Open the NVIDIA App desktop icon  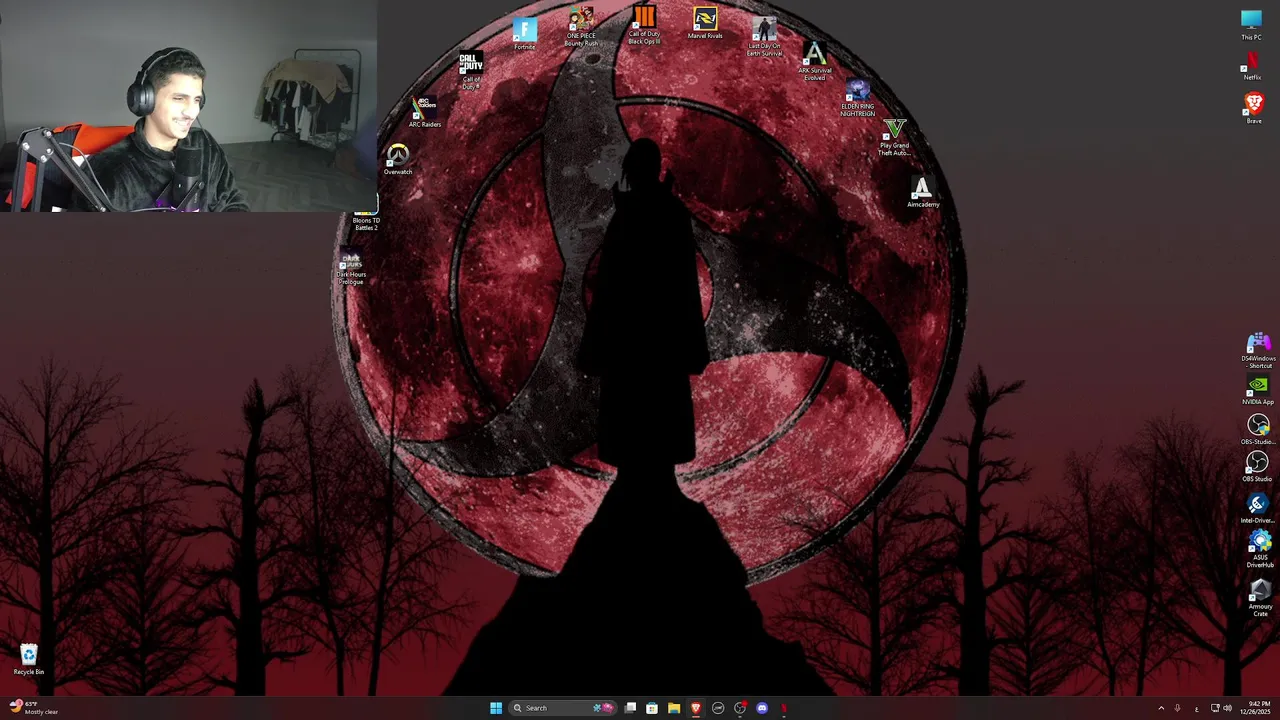click(1258, 390)
